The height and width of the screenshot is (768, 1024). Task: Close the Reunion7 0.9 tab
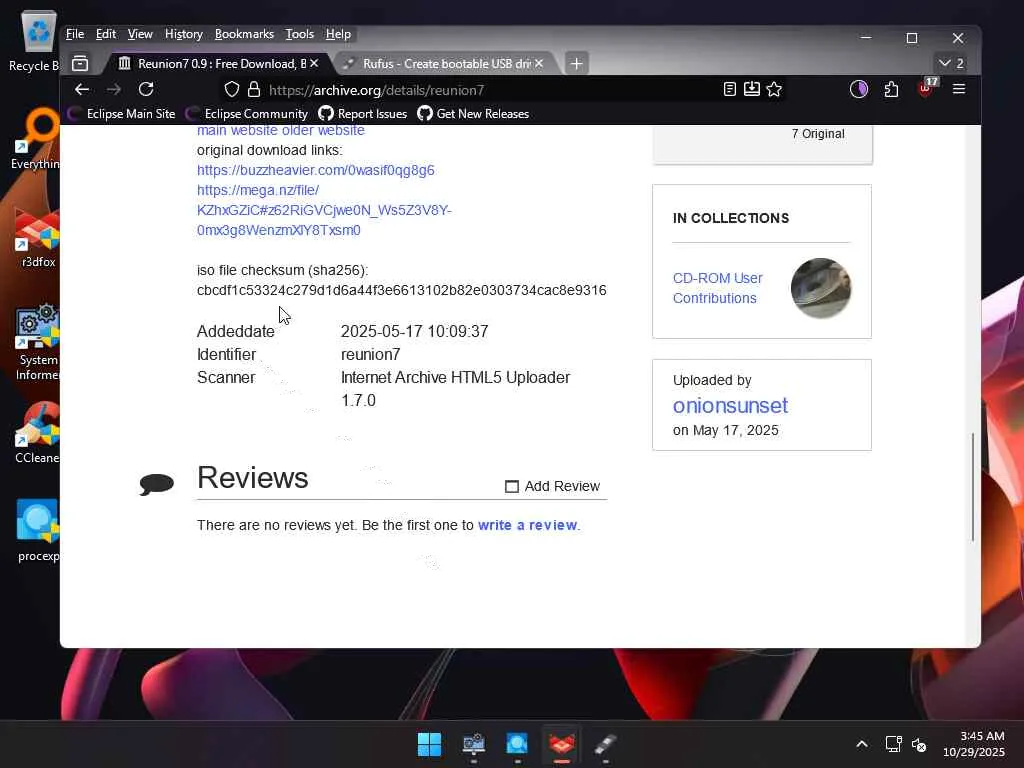[314, 63]
